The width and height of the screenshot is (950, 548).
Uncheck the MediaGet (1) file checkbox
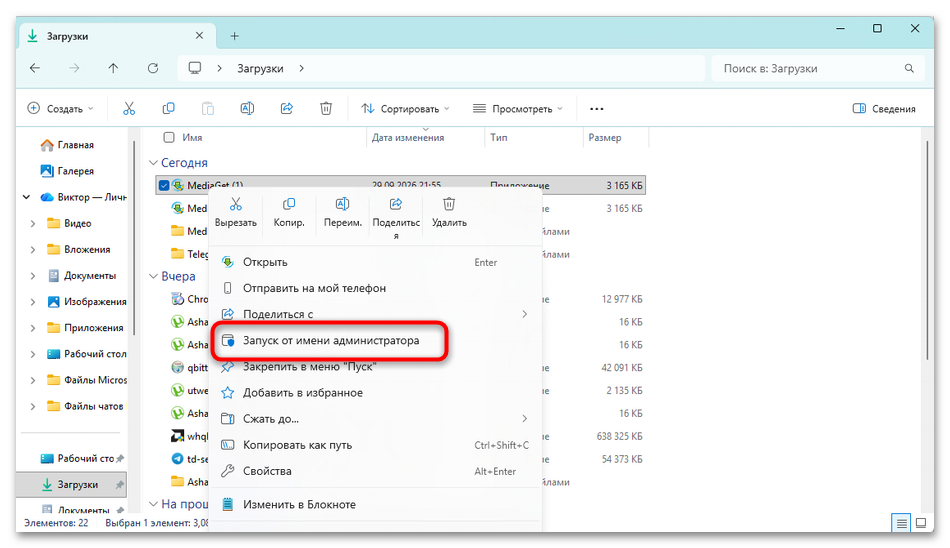164,185
